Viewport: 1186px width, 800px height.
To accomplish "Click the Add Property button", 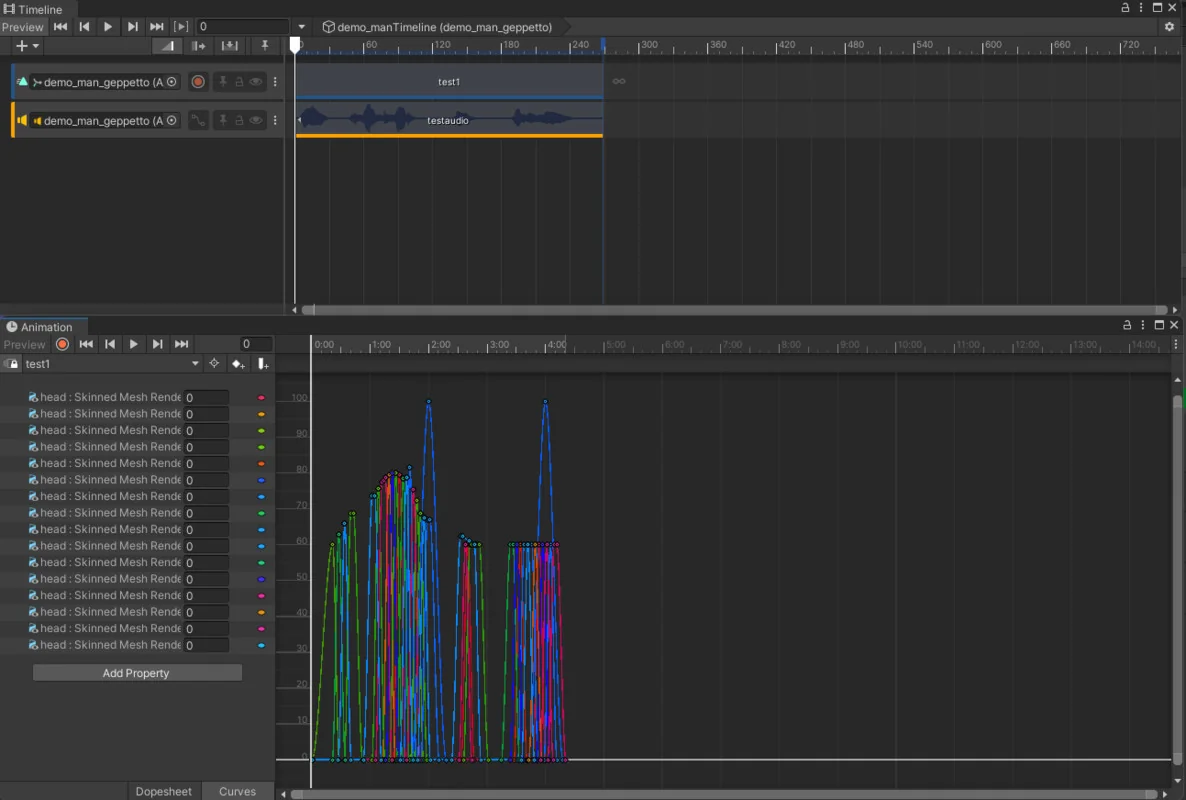I will click(137, 673).
